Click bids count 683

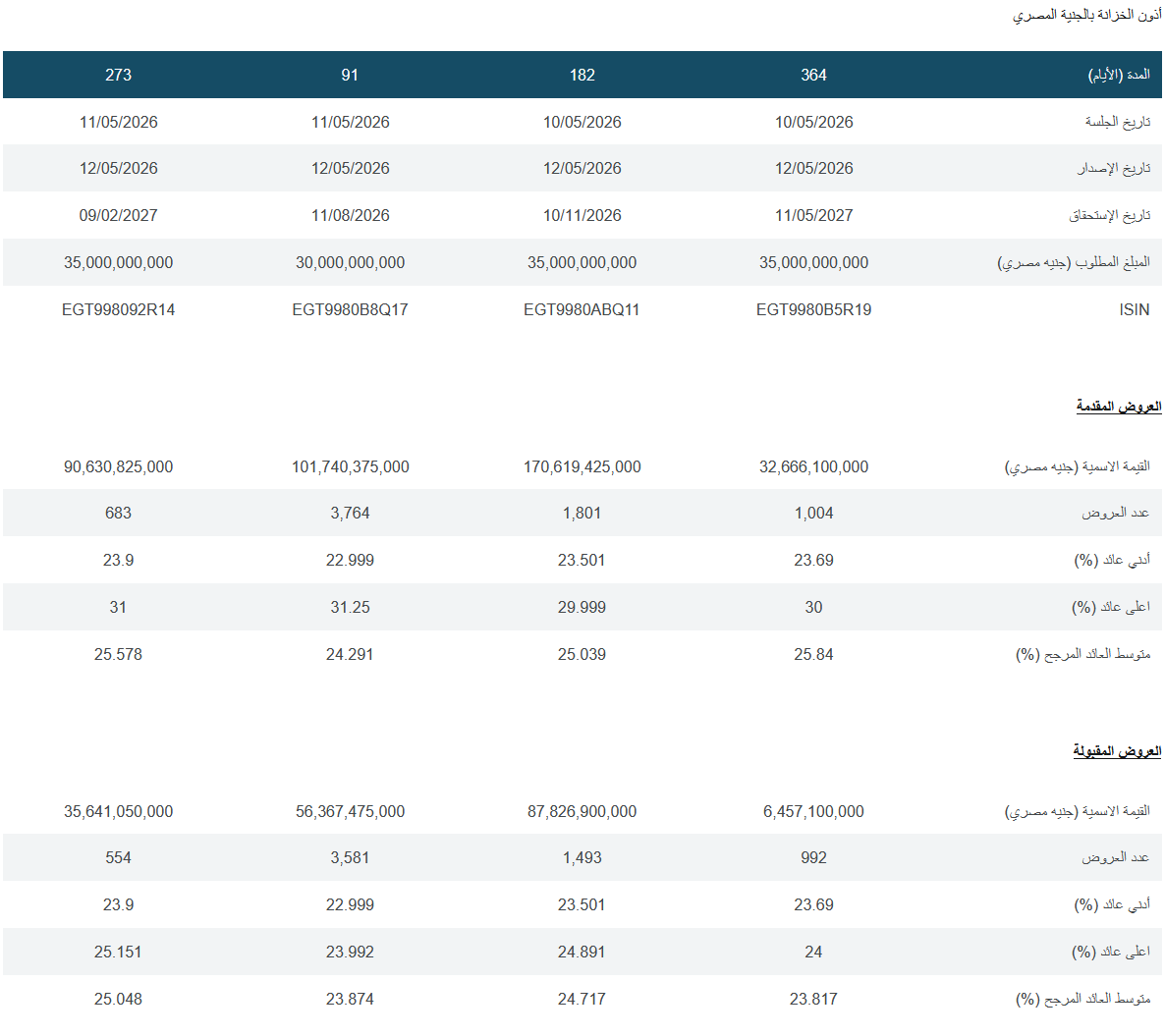(x=118, y=514)
